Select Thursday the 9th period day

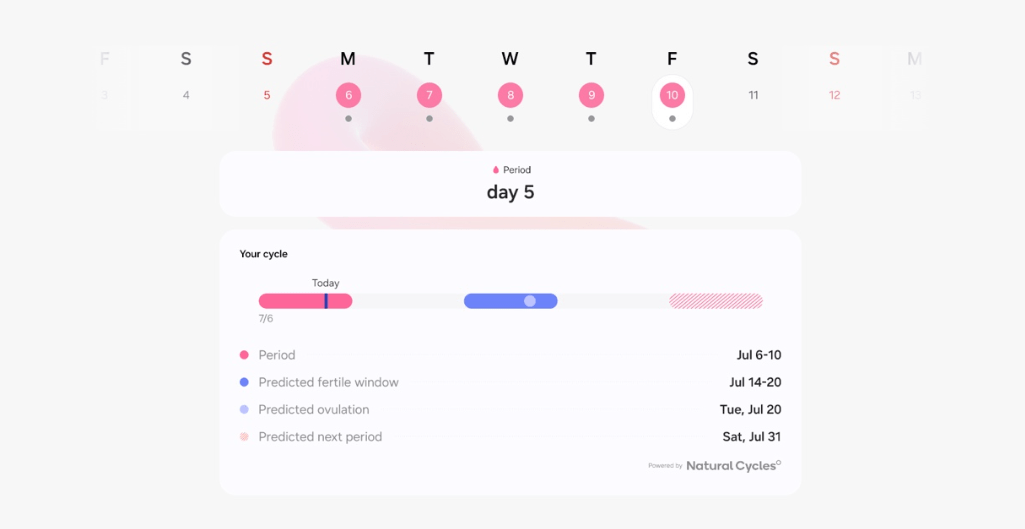[x=592, y=95]
